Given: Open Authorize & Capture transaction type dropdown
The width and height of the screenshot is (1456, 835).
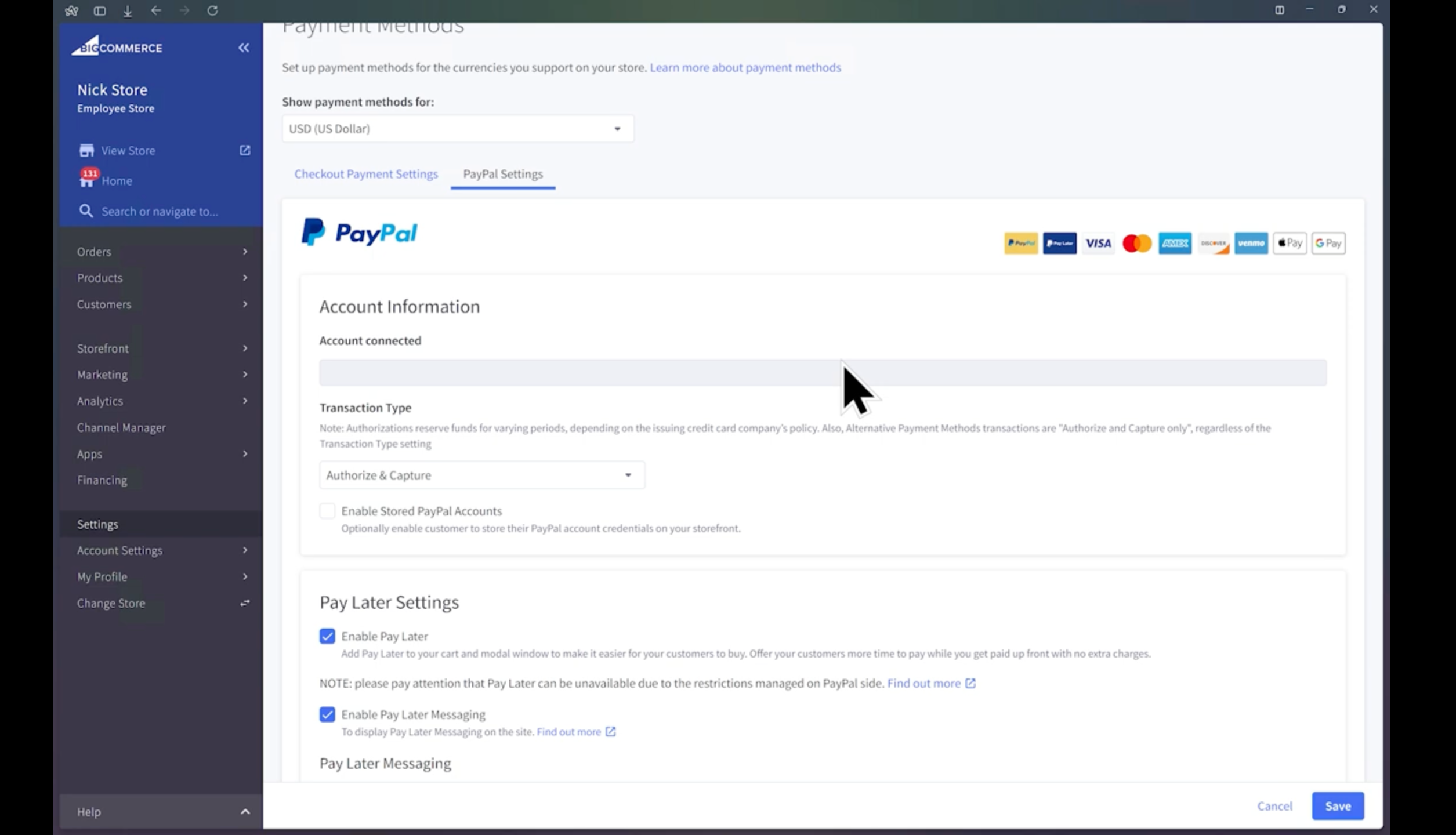Looking at the screenshot, I should coord(481,475).
